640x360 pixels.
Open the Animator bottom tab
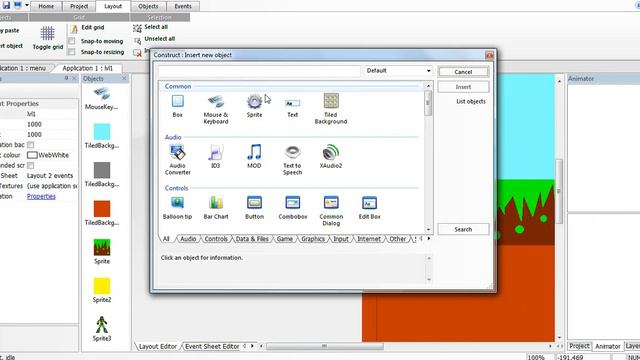607,346
